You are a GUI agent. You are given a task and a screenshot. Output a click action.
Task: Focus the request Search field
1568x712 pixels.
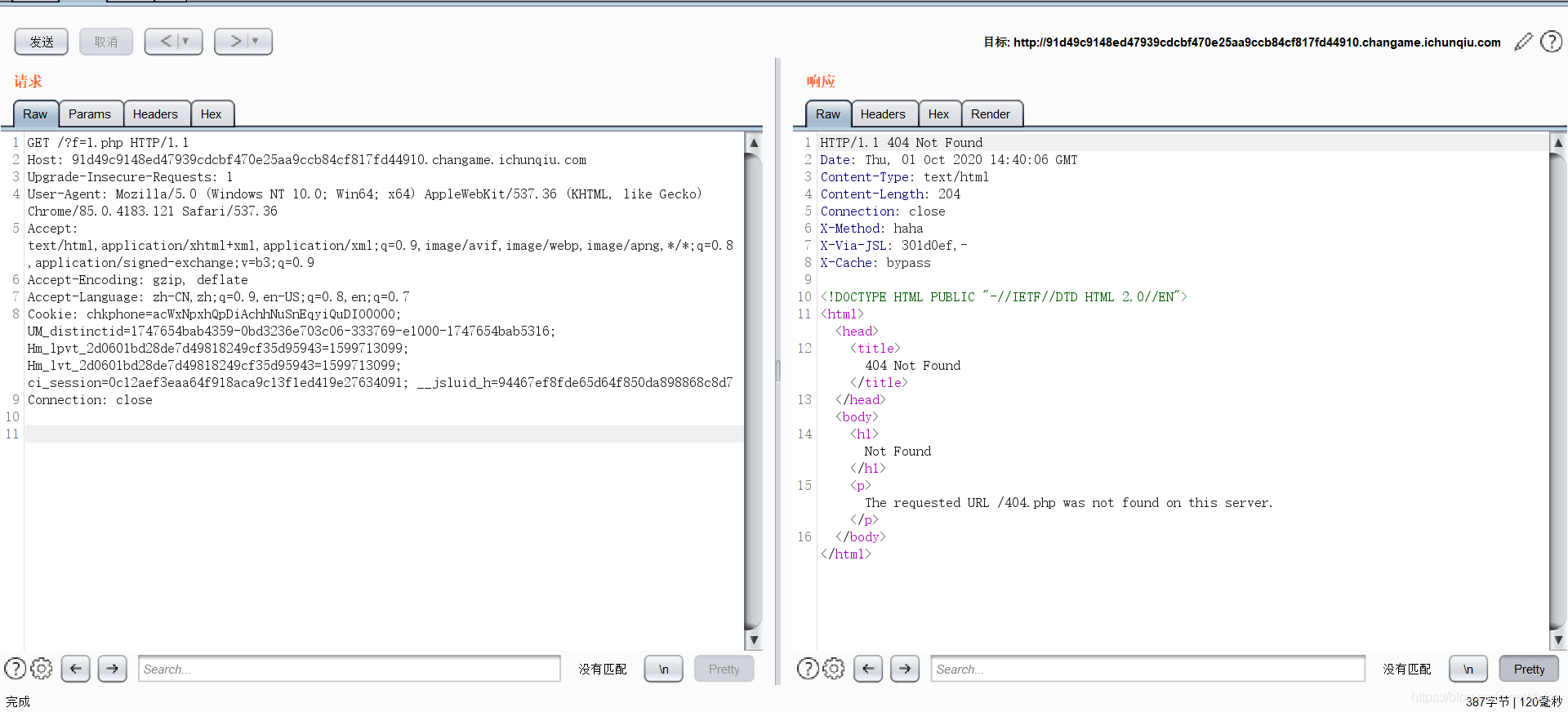coord(350,669)
